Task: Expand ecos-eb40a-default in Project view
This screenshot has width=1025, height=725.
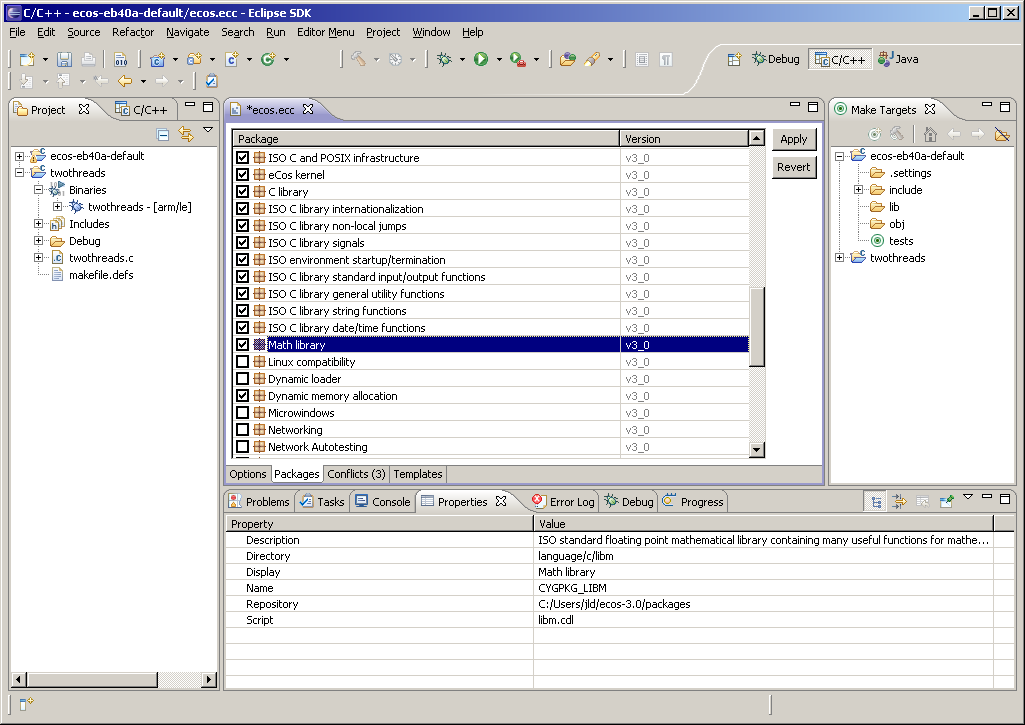Action: tap(20, 156)
